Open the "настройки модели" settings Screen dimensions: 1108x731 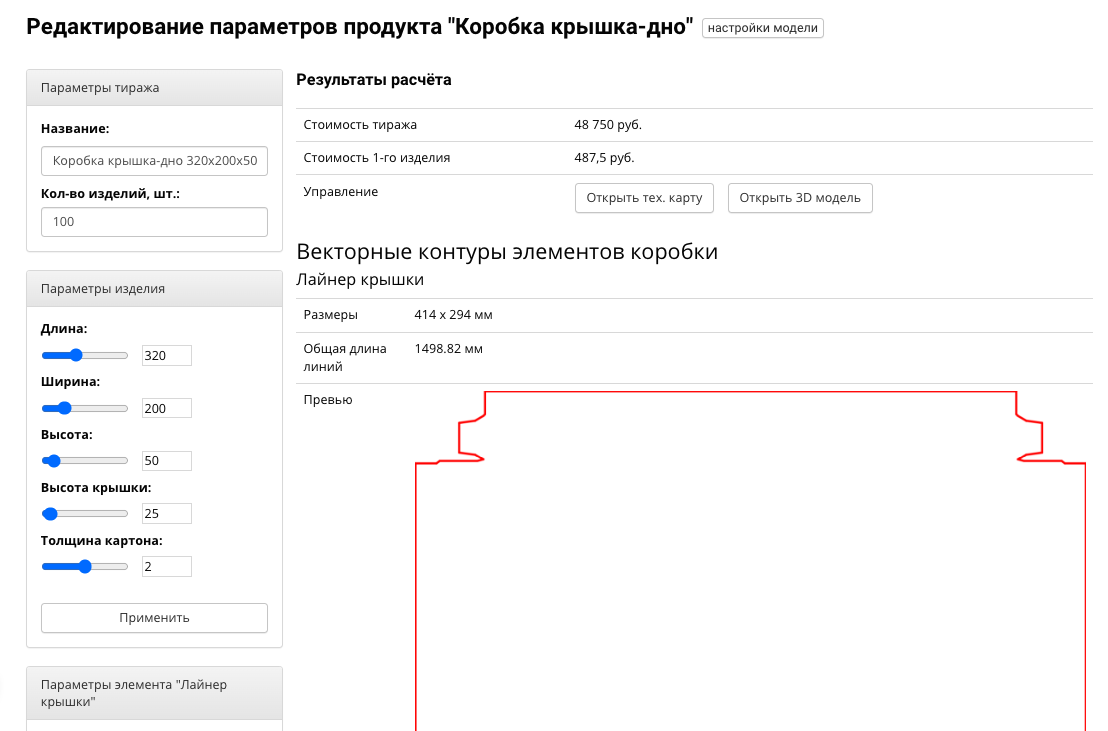click(763, 27)
